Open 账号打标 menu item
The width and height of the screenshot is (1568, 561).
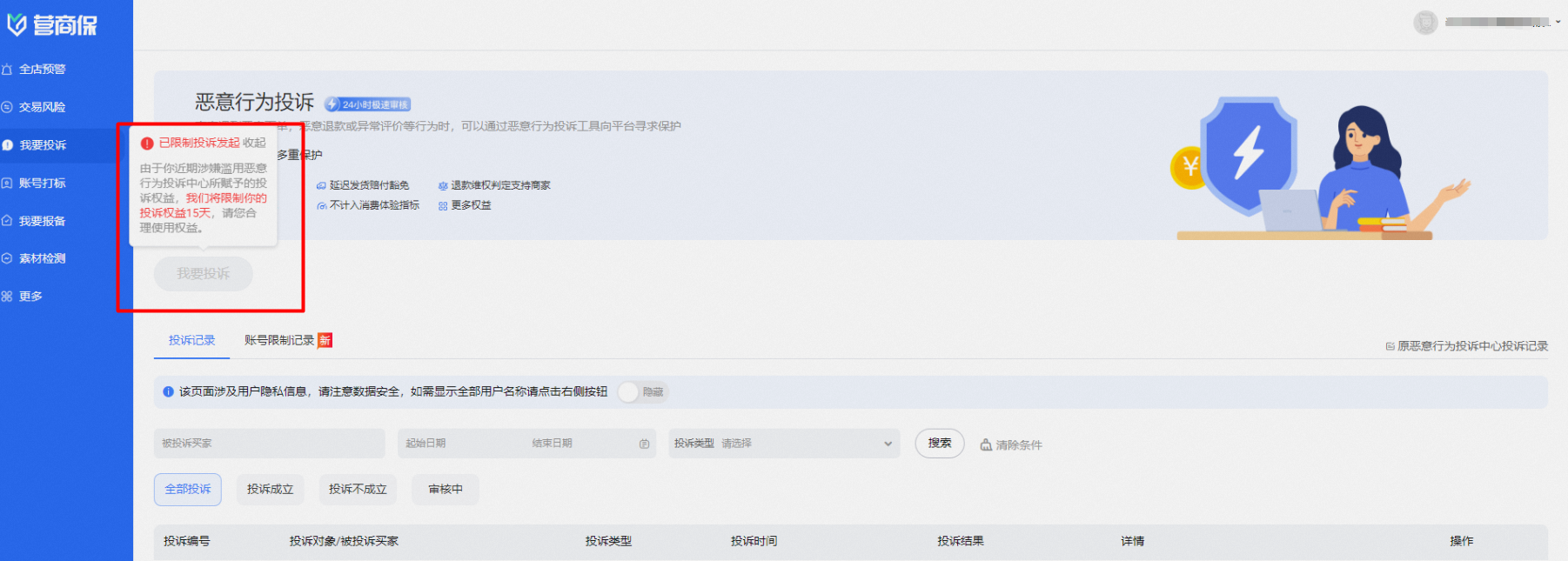[43, 184]
